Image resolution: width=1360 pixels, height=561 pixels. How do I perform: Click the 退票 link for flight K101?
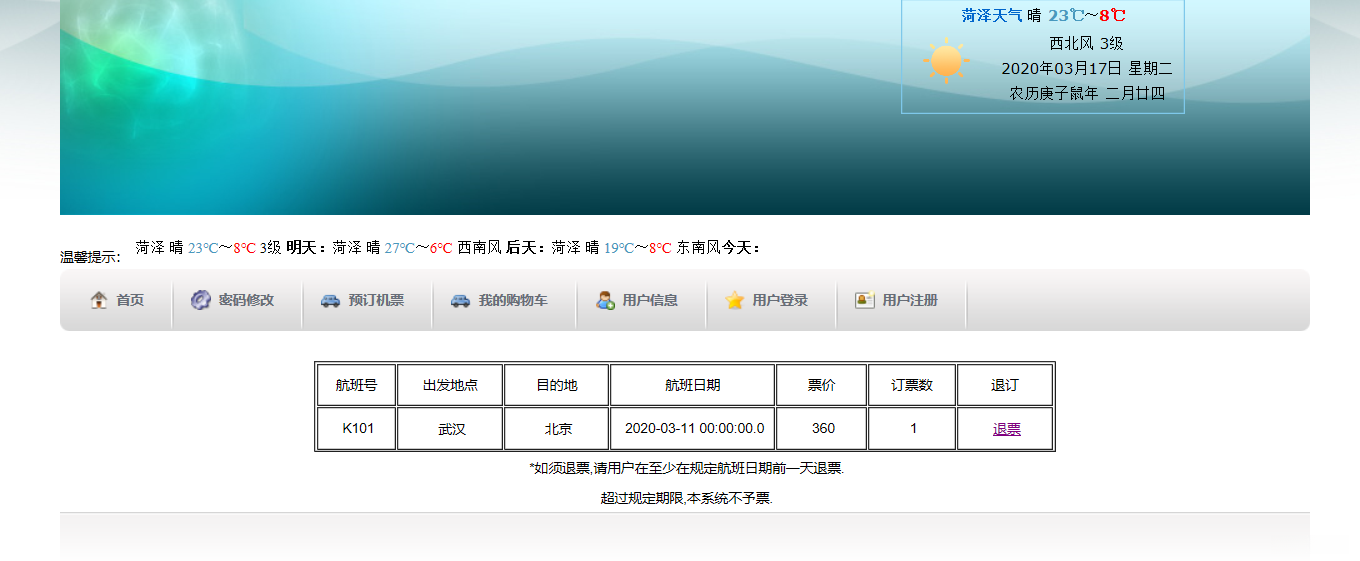(1007, 429)
